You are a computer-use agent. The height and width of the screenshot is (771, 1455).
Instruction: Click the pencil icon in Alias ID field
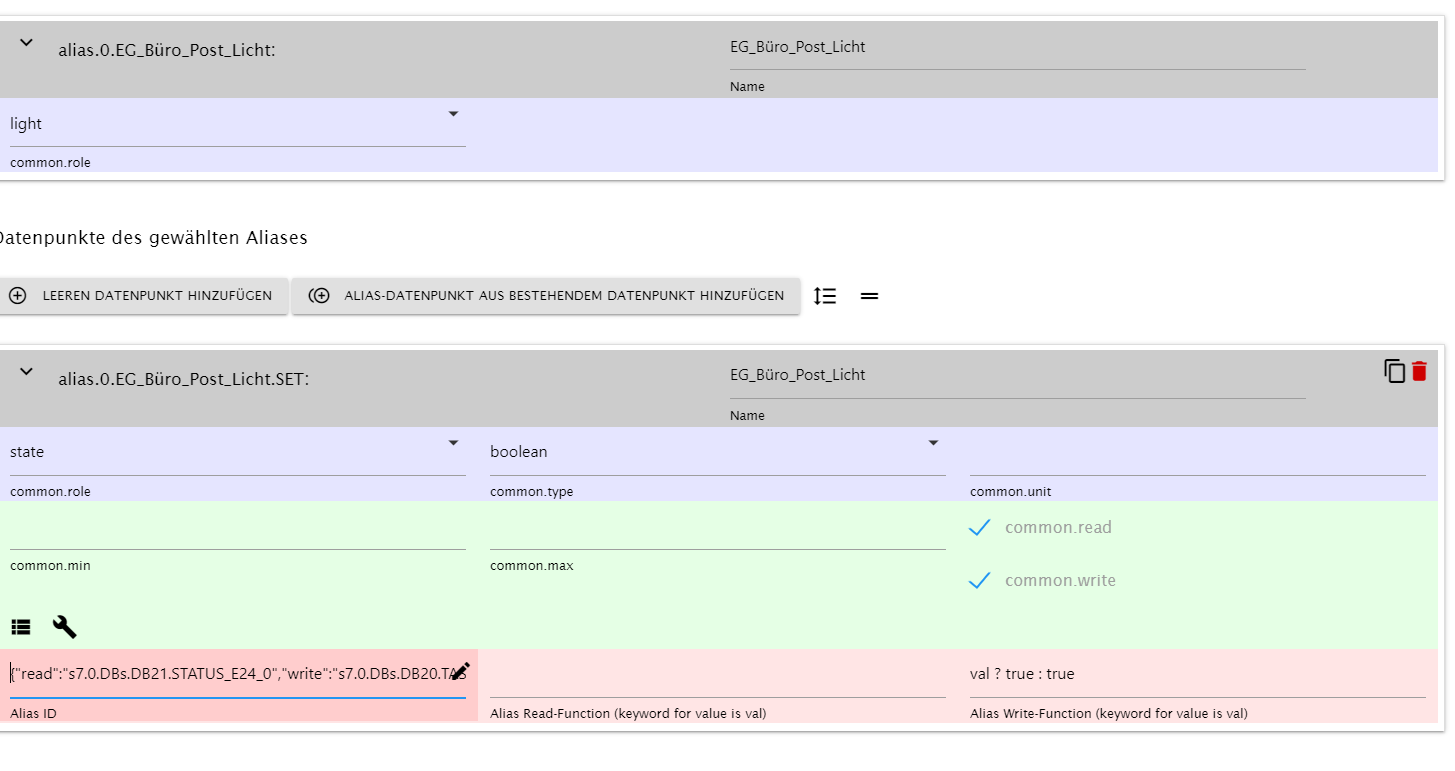pos(460,672)
